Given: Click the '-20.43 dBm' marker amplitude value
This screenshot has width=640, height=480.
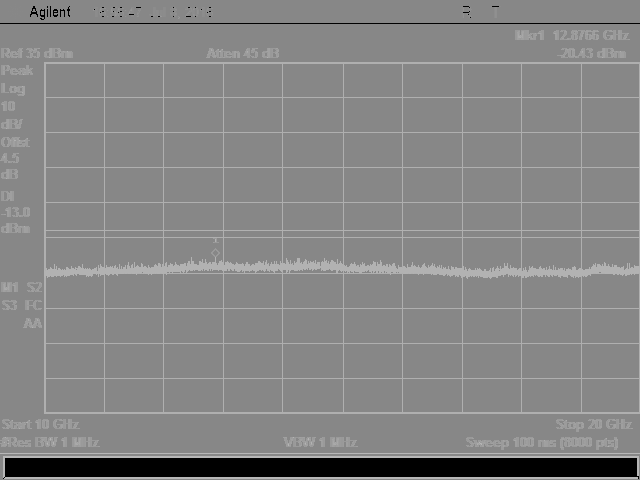Looking at the screenshot, I should coord(592,53).
